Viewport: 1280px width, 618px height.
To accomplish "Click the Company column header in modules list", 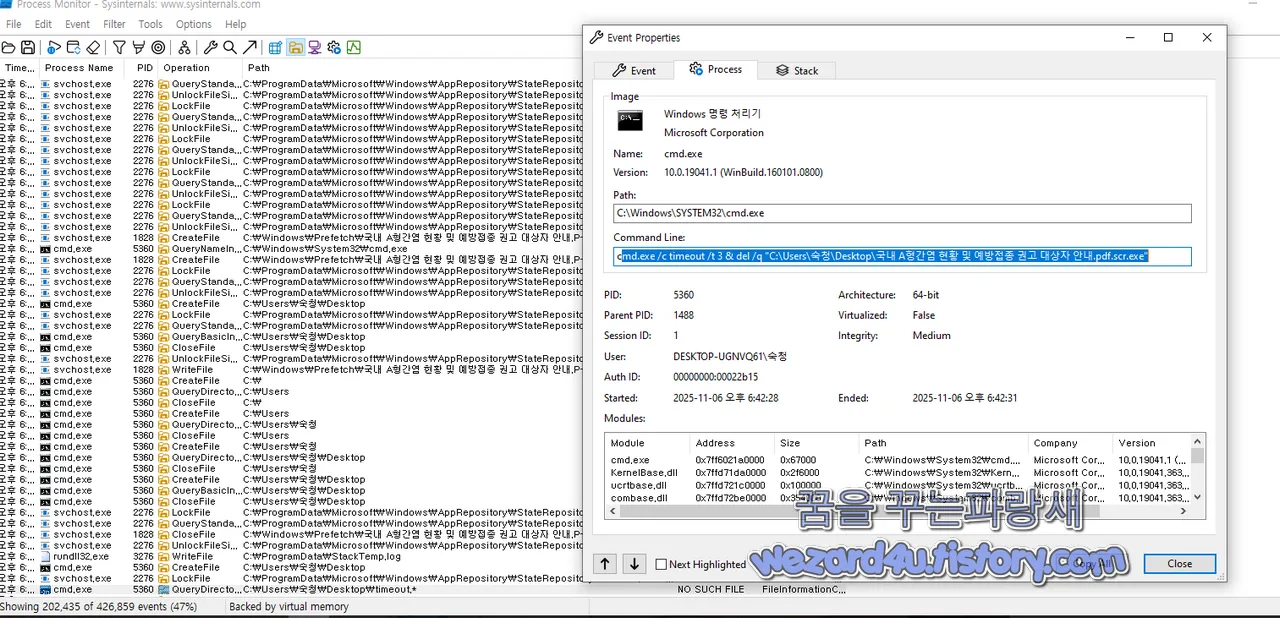I will click(x=1070, y=443).
